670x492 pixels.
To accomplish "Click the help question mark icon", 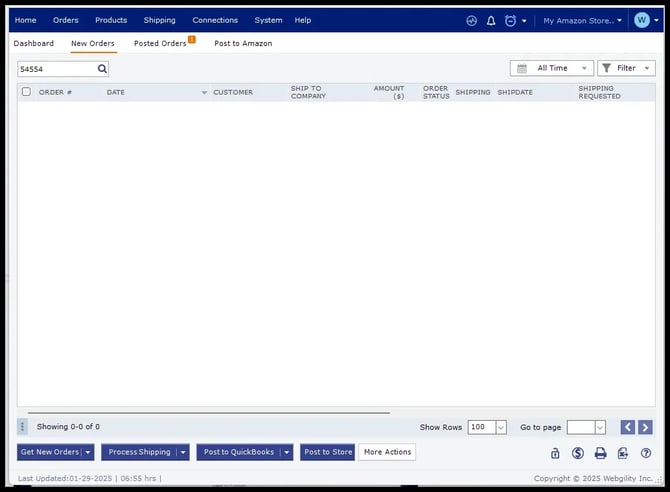I will 645,453.
